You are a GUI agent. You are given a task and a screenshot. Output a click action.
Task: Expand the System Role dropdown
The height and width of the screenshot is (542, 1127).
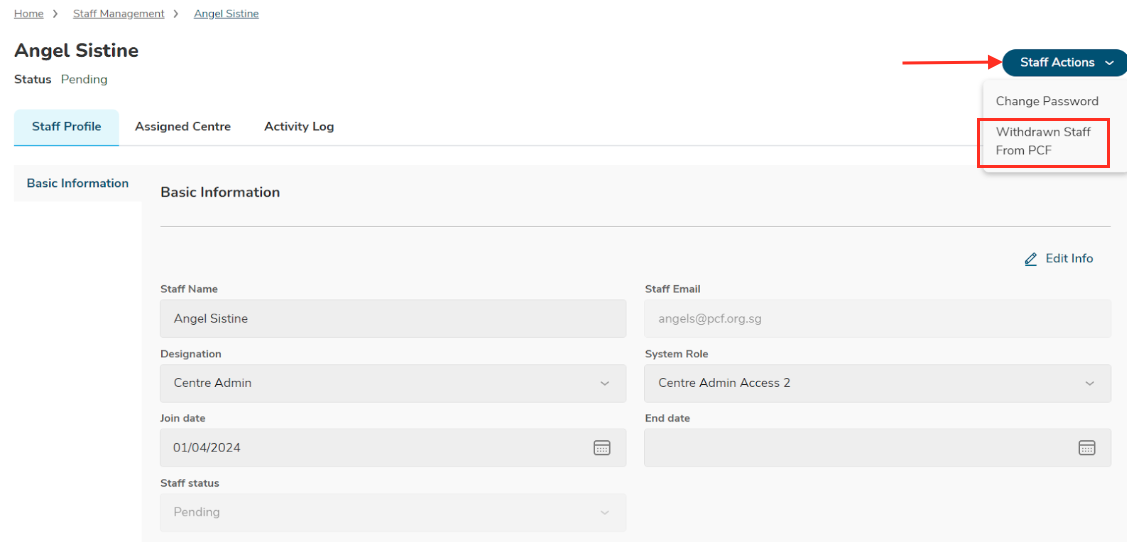877,383
